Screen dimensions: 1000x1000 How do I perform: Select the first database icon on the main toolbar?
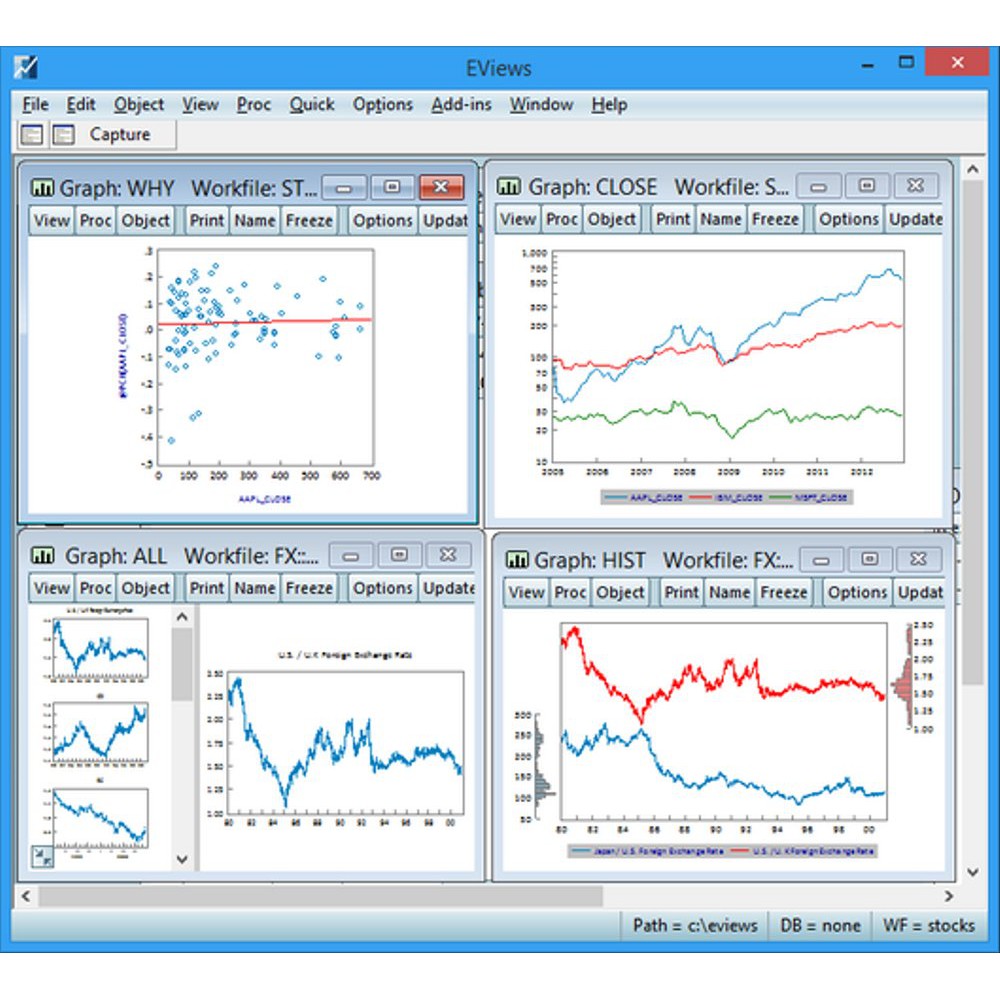[30, 134]
